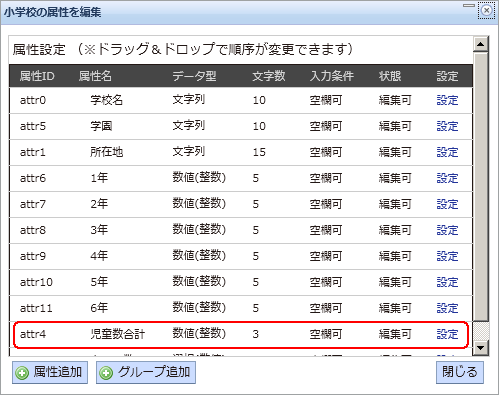Open 設定 link for attr5 学園
This screenshot has width=499, height=395.
(447, 126)
